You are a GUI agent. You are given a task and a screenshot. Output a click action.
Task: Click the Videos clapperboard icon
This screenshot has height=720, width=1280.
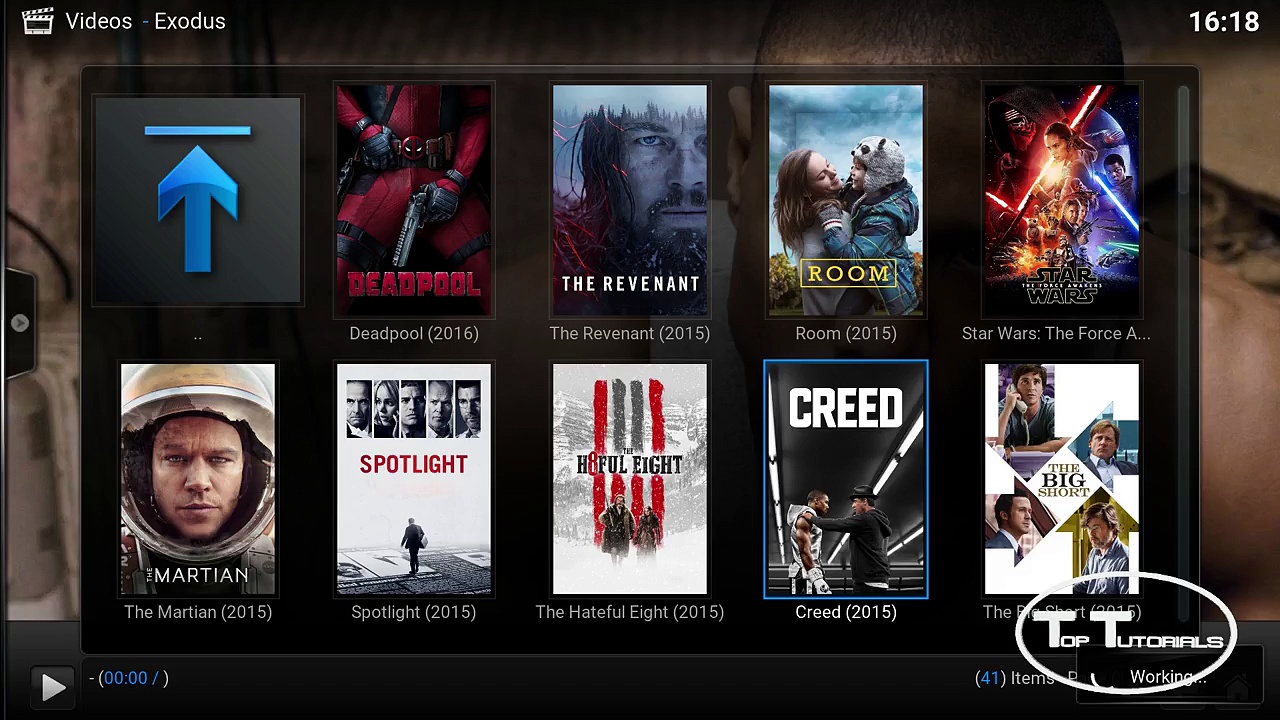pos(37,21)
